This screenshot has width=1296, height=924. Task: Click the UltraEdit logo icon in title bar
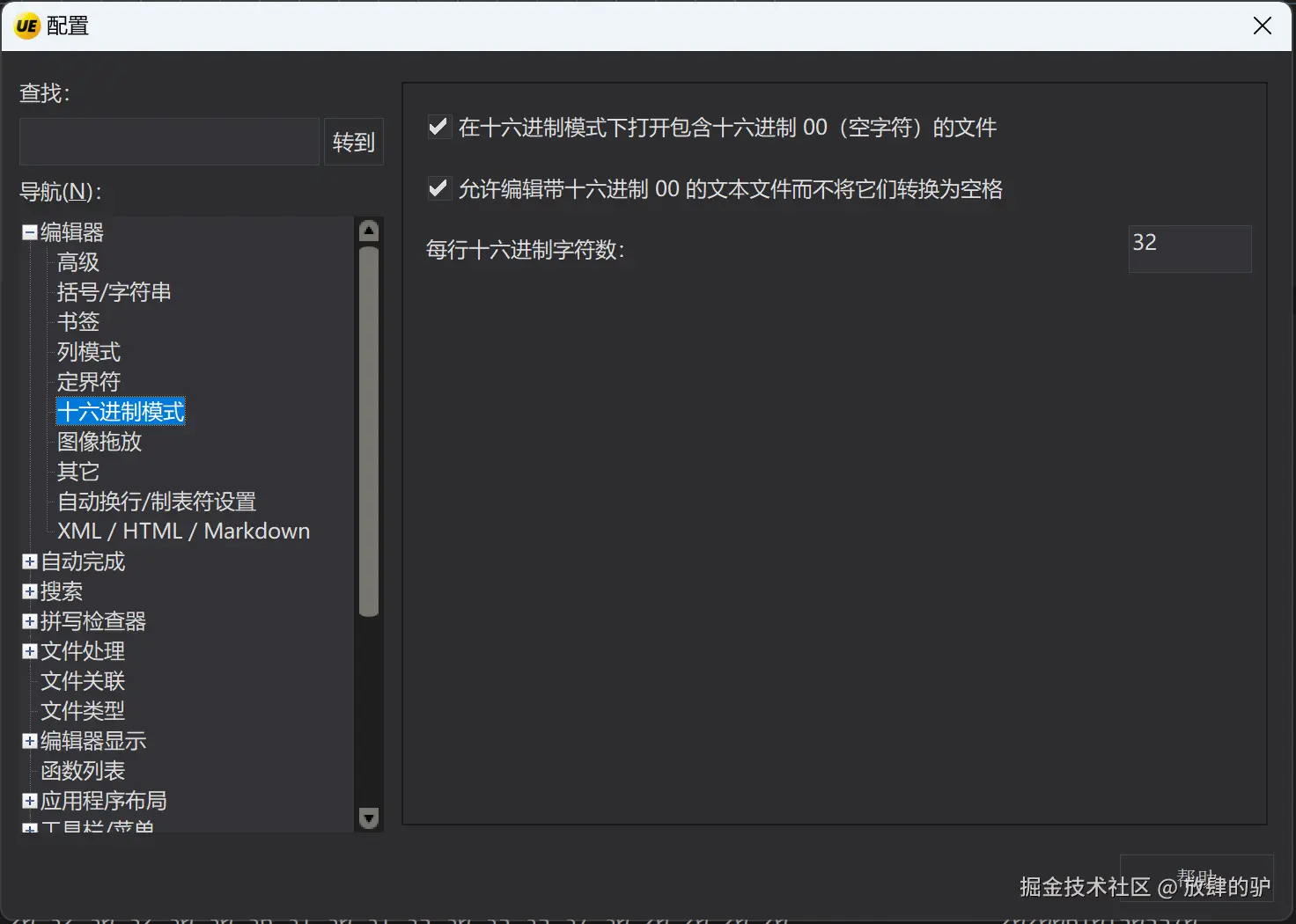[27, 26]
